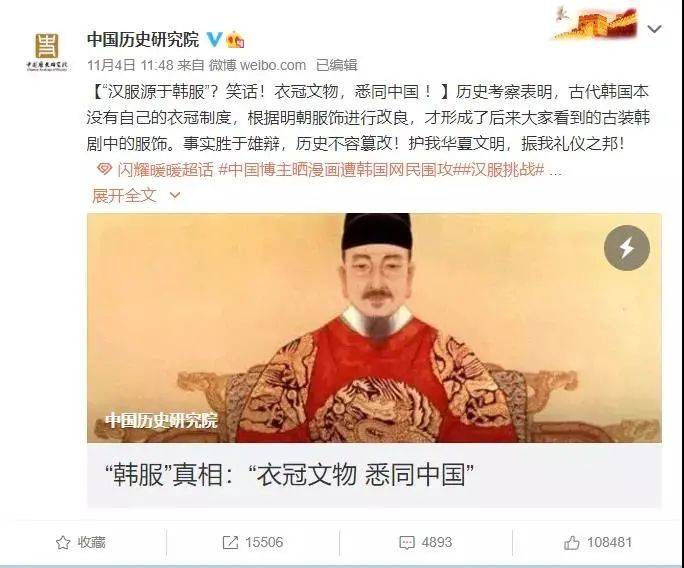
Task: Open article title “韩服”真相 card
Action: coord(374,475)
